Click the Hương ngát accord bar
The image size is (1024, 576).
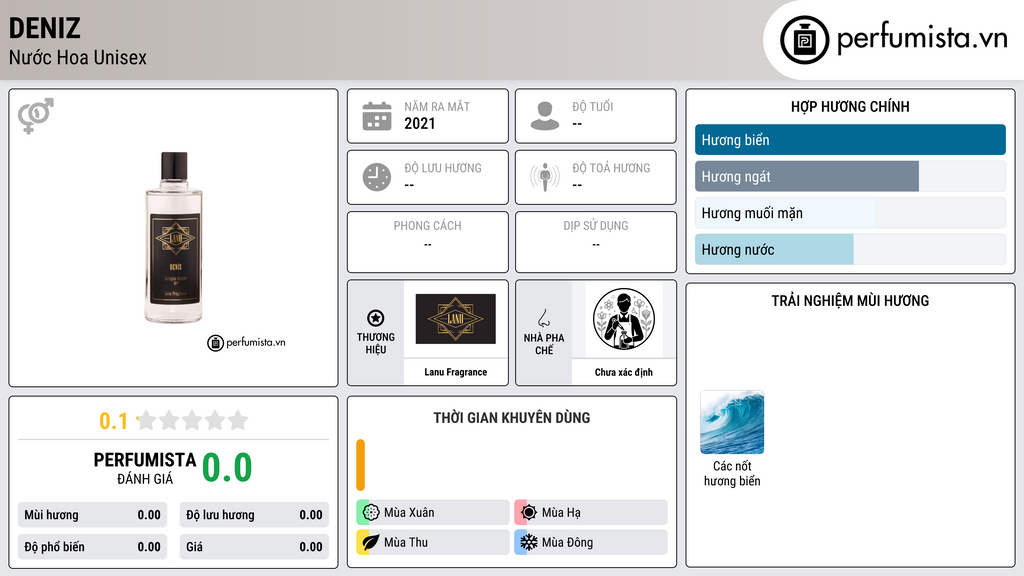(850, 176)
